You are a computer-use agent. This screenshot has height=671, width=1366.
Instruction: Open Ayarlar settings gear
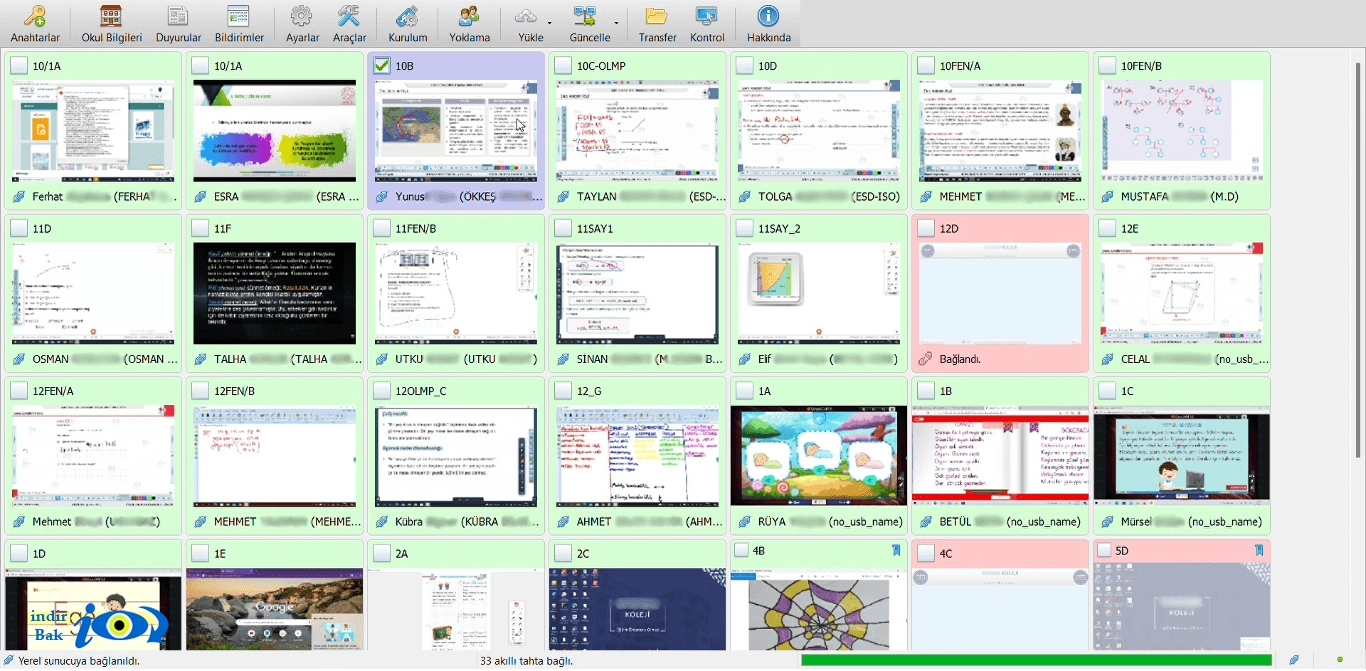pos(302,24)
